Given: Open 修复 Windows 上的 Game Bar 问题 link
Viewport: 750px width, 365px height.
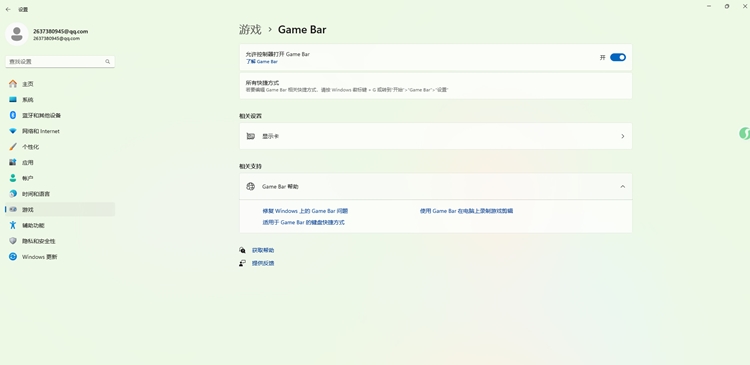Looking at the screenshot, I should pyautogui.click(x=305, y=211).
